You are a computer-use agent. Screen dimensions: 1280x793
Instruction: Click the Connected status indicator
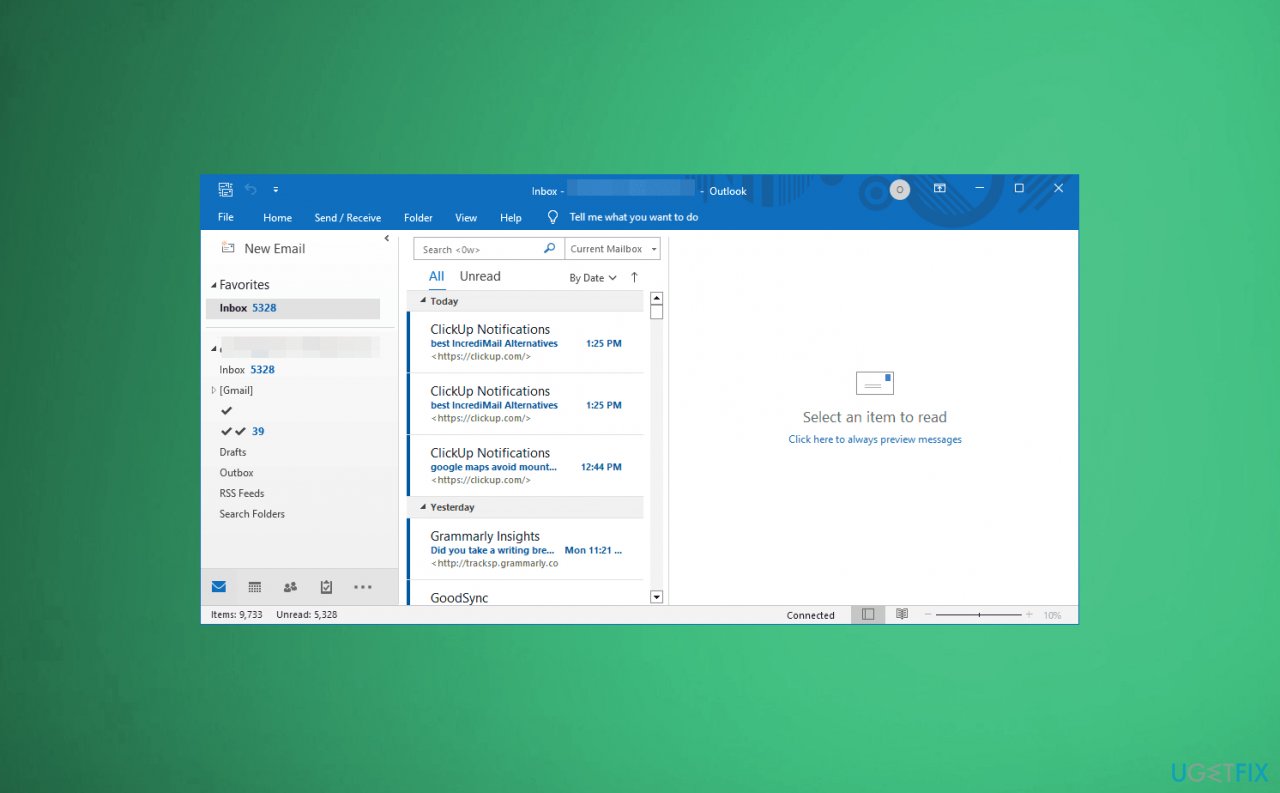coord(811,615)
